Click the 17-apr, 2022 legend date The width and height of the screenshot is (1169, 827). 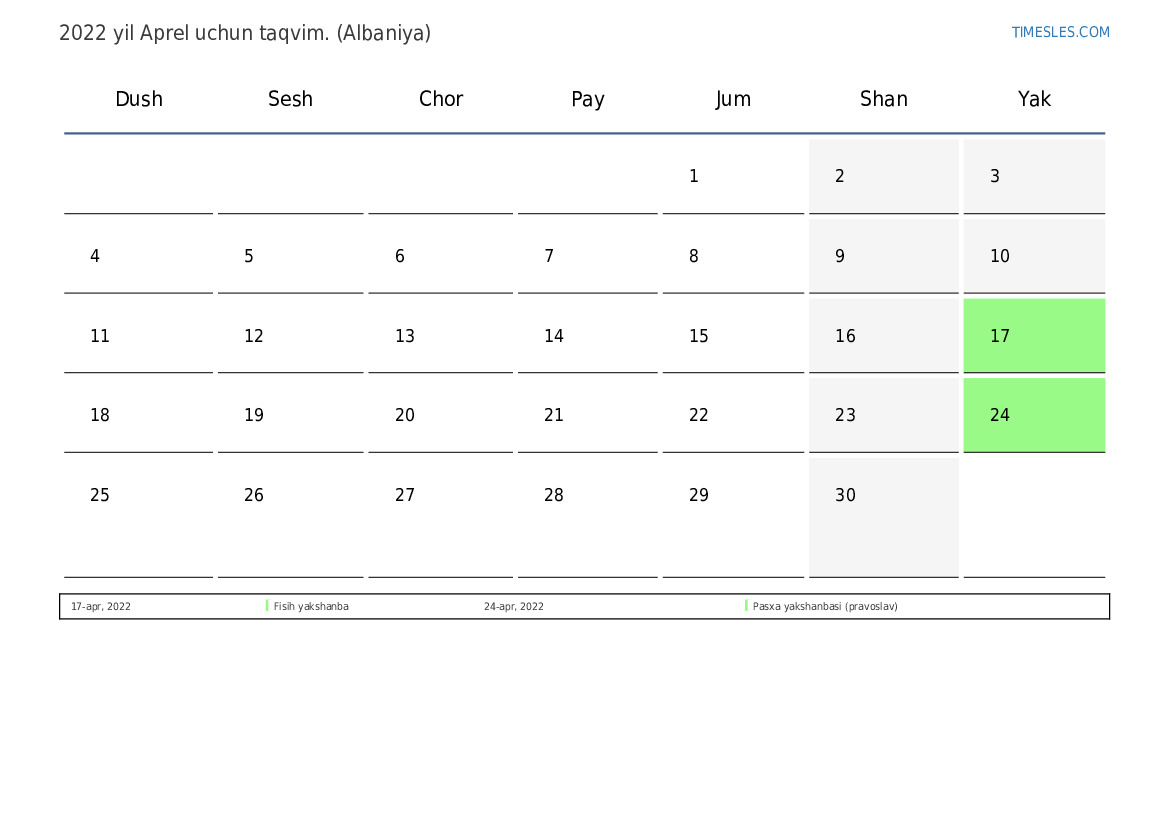[101, 606]
